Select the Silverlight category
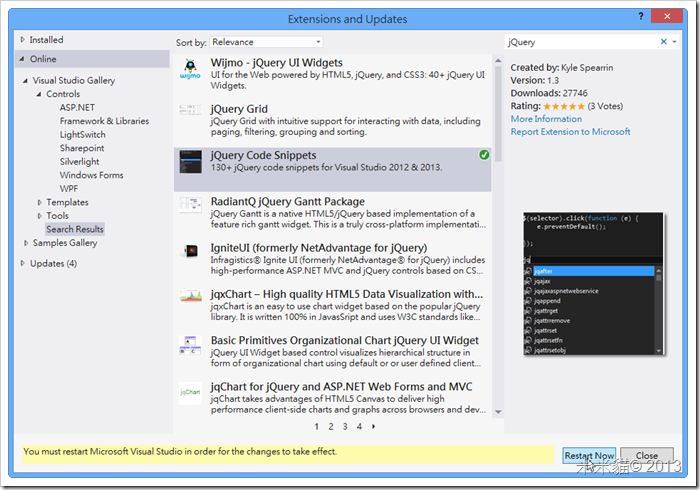 79,162
